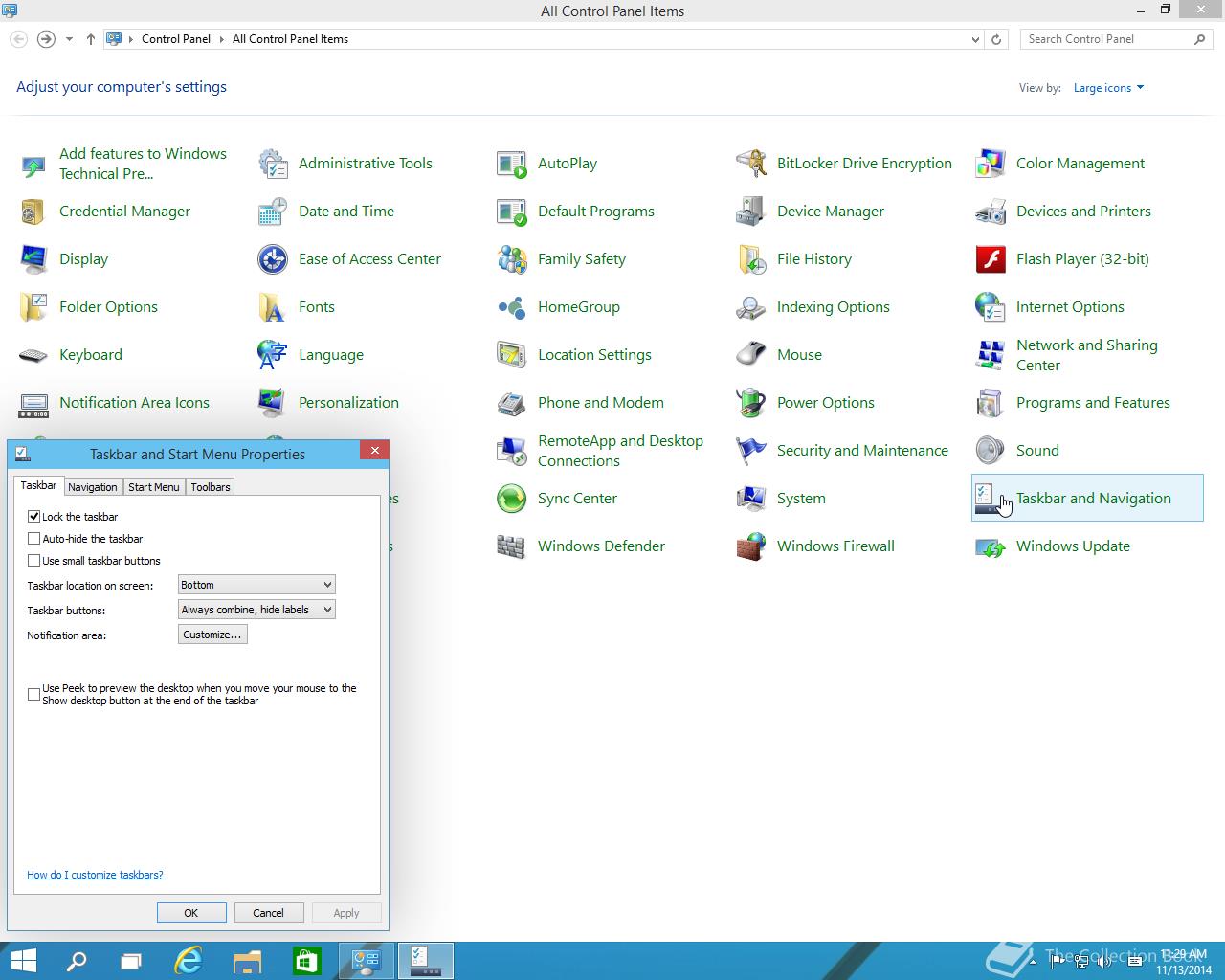
Task: Open the Mouse icon
Action: pos(751,355)
